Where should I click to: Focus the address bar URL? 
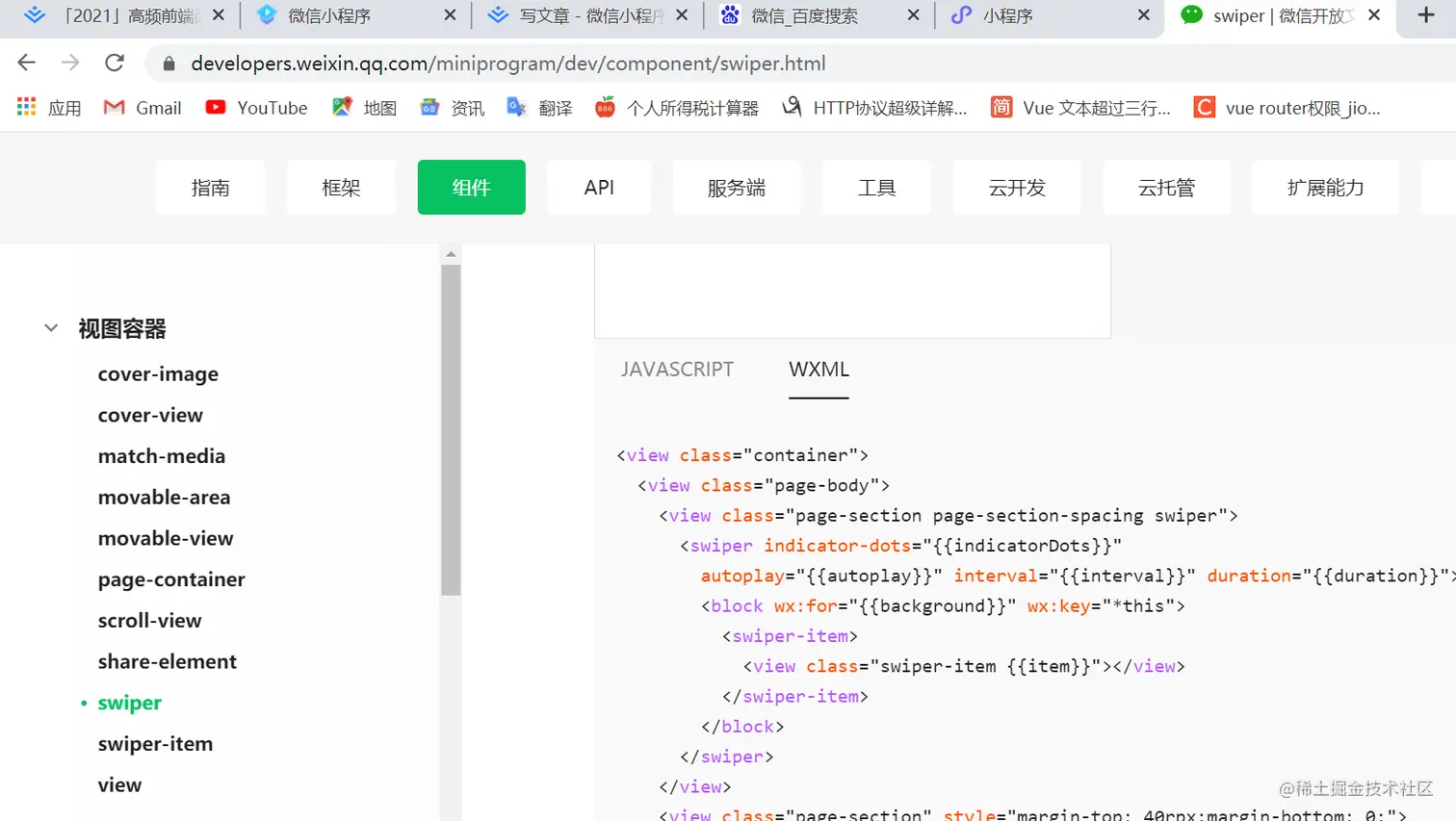[508, 64]
